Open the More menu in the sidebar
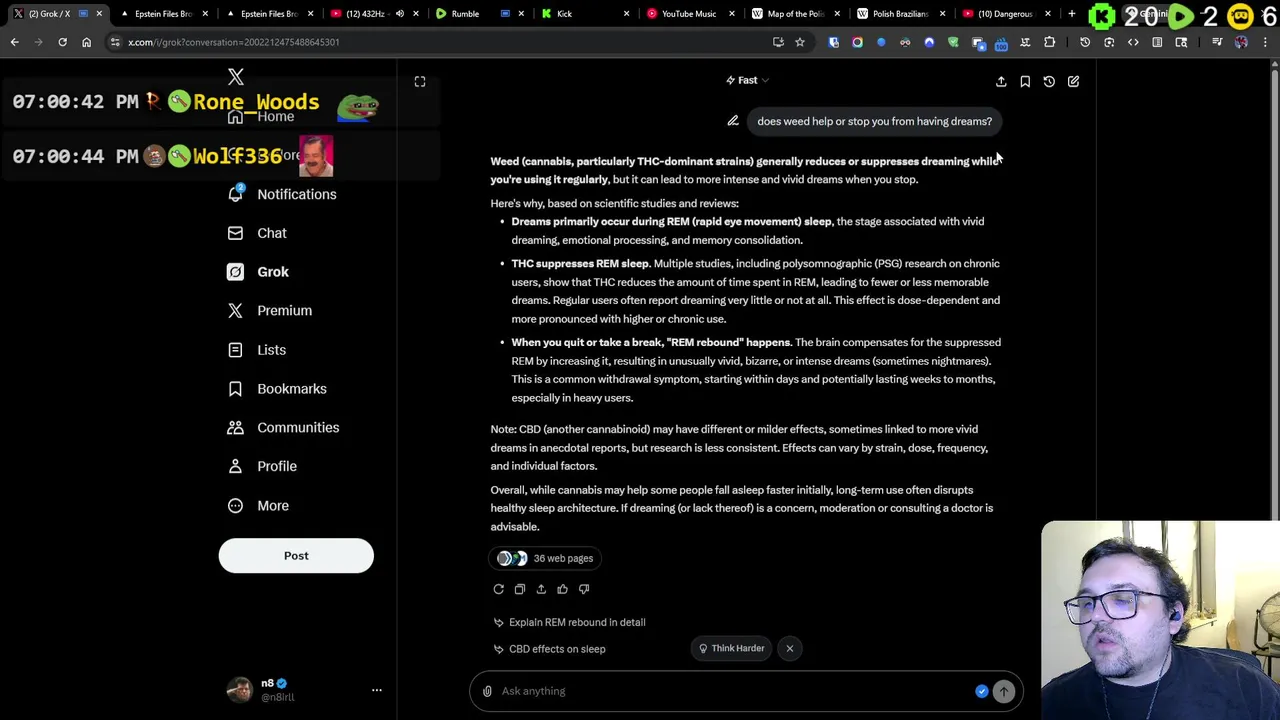 tap(259, 506)
